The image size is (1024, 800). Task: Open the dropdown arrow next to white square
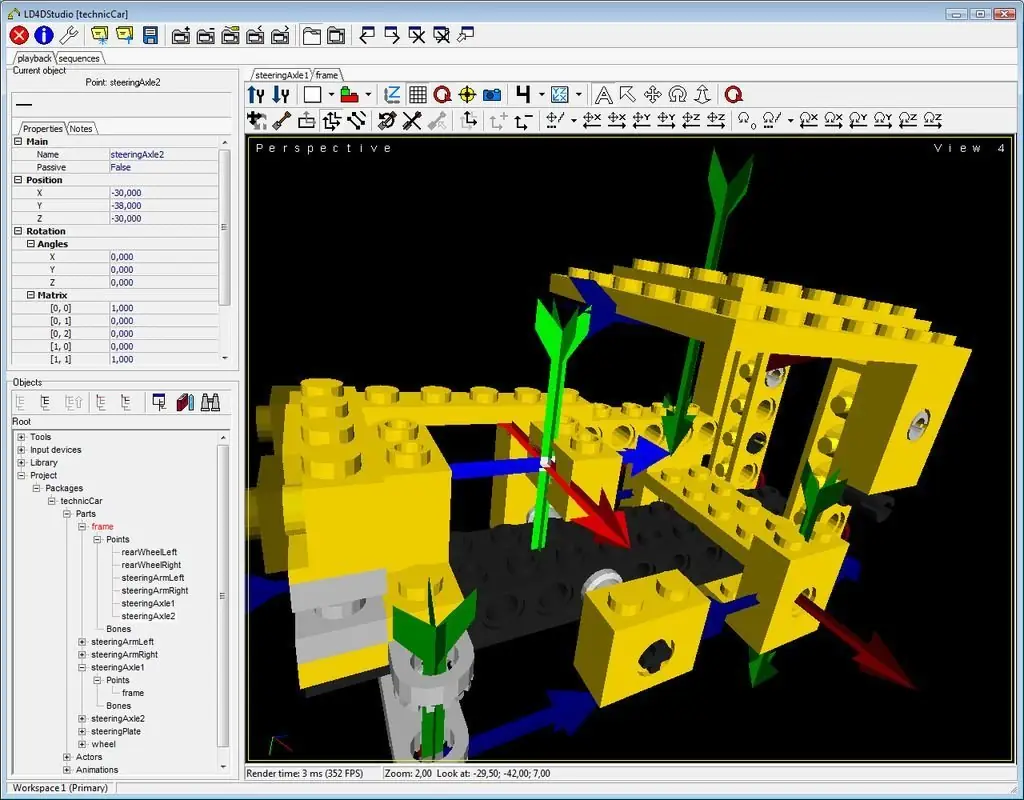[x=331, y=95]
